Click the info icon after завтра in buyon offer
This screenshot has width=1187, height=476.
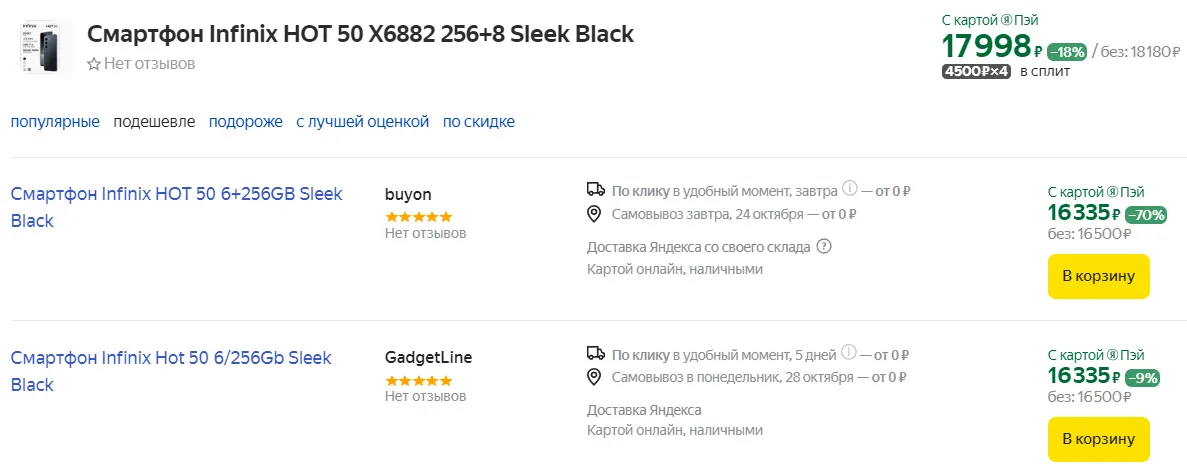(x=849, y=188)
